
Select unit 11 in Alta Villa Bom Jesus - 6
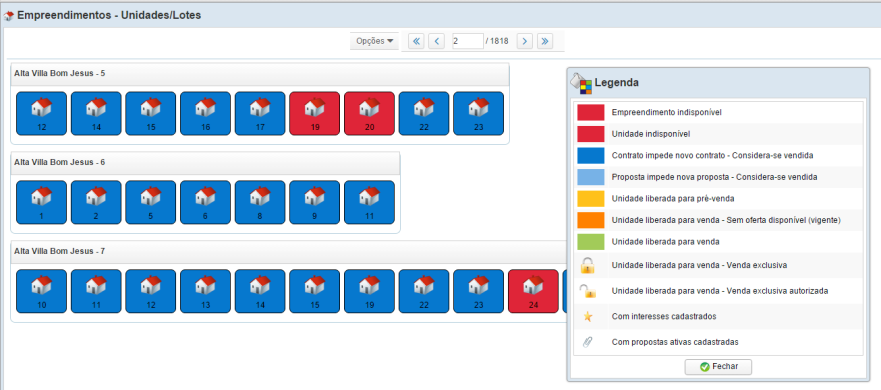click(369, 202)
